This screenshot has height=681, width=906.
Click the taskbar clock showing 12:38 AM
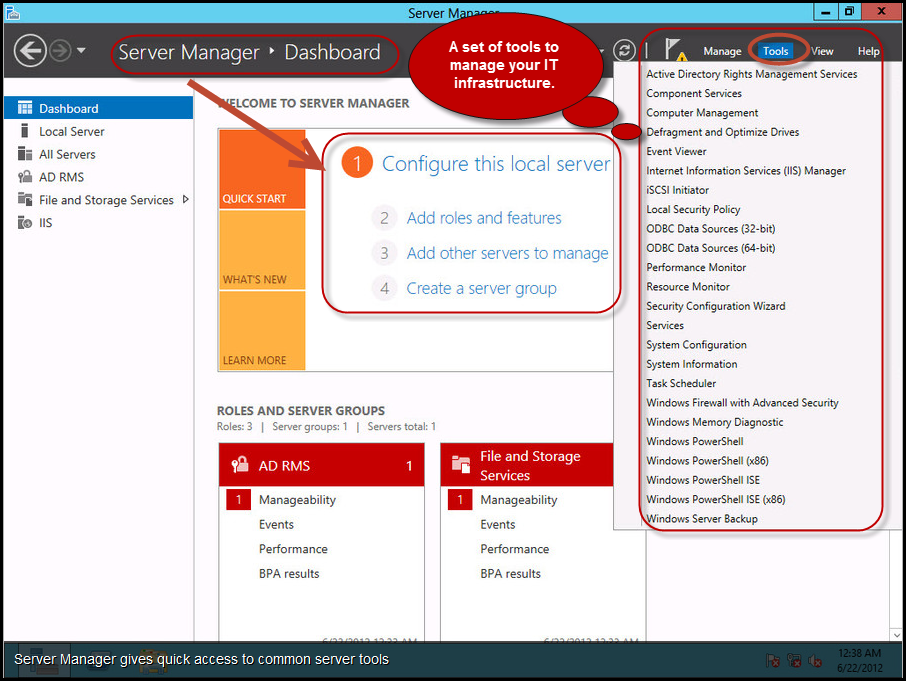[x=859, y=660]
